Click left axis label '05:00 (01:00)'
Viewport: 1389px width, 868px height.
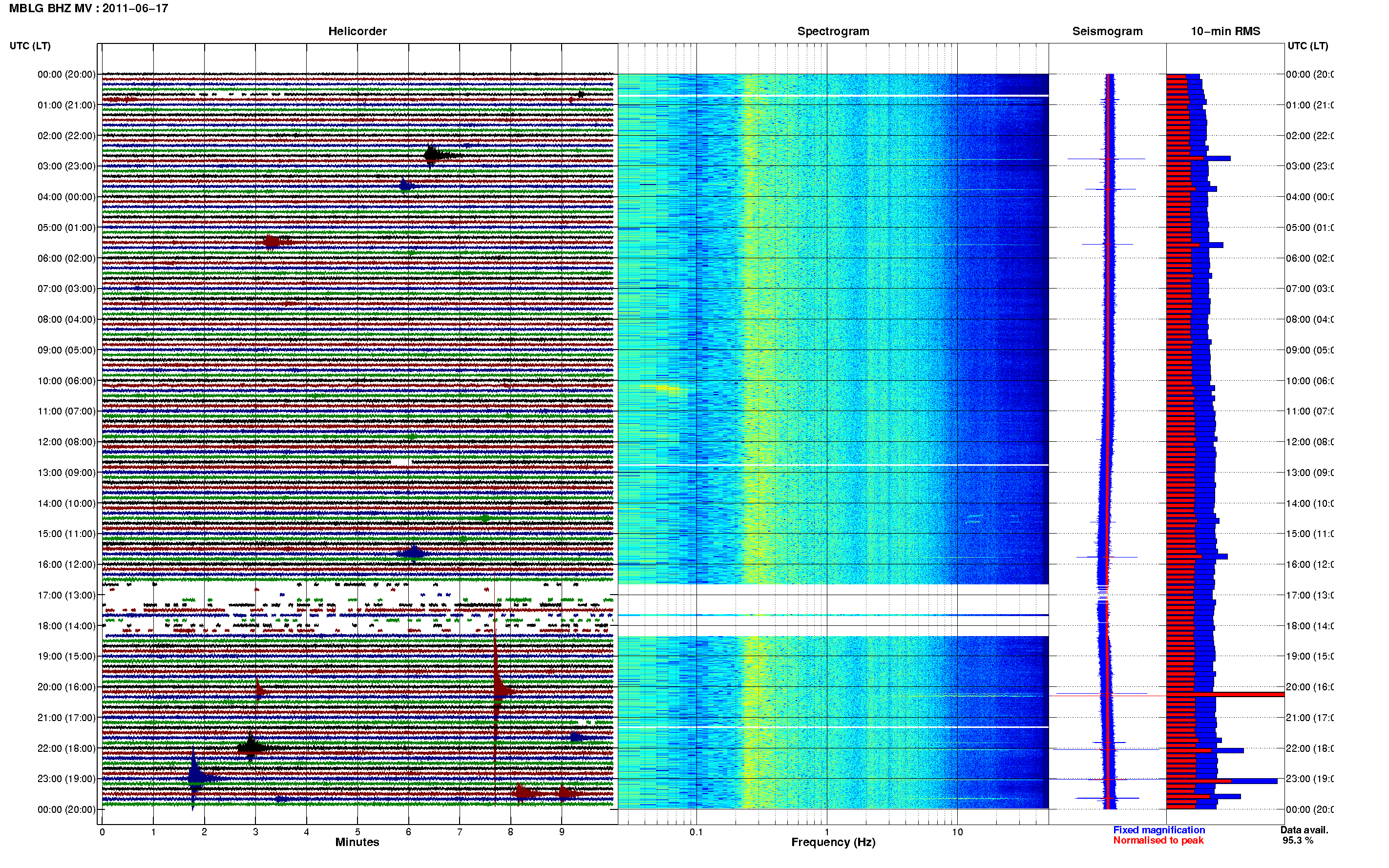(66, 227)
